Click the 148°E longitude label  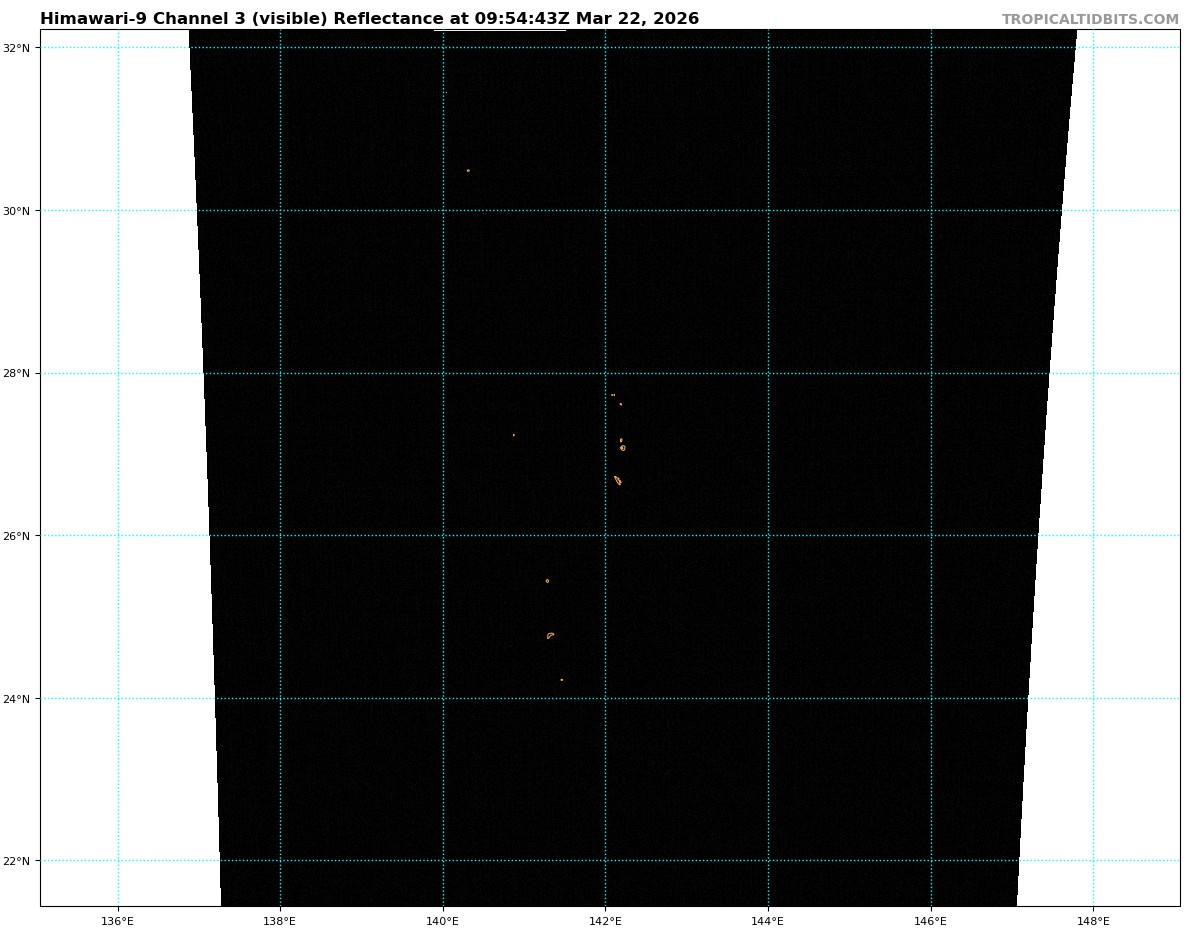pos(1093,920)
